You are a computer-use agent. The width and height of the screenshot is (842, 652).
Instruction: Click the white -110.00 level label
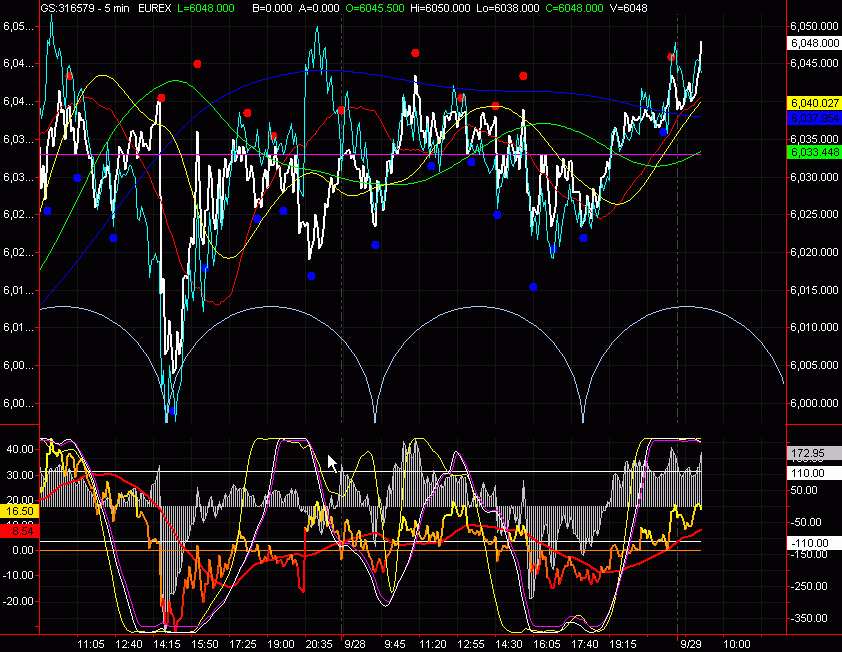[x=815, y=544]
